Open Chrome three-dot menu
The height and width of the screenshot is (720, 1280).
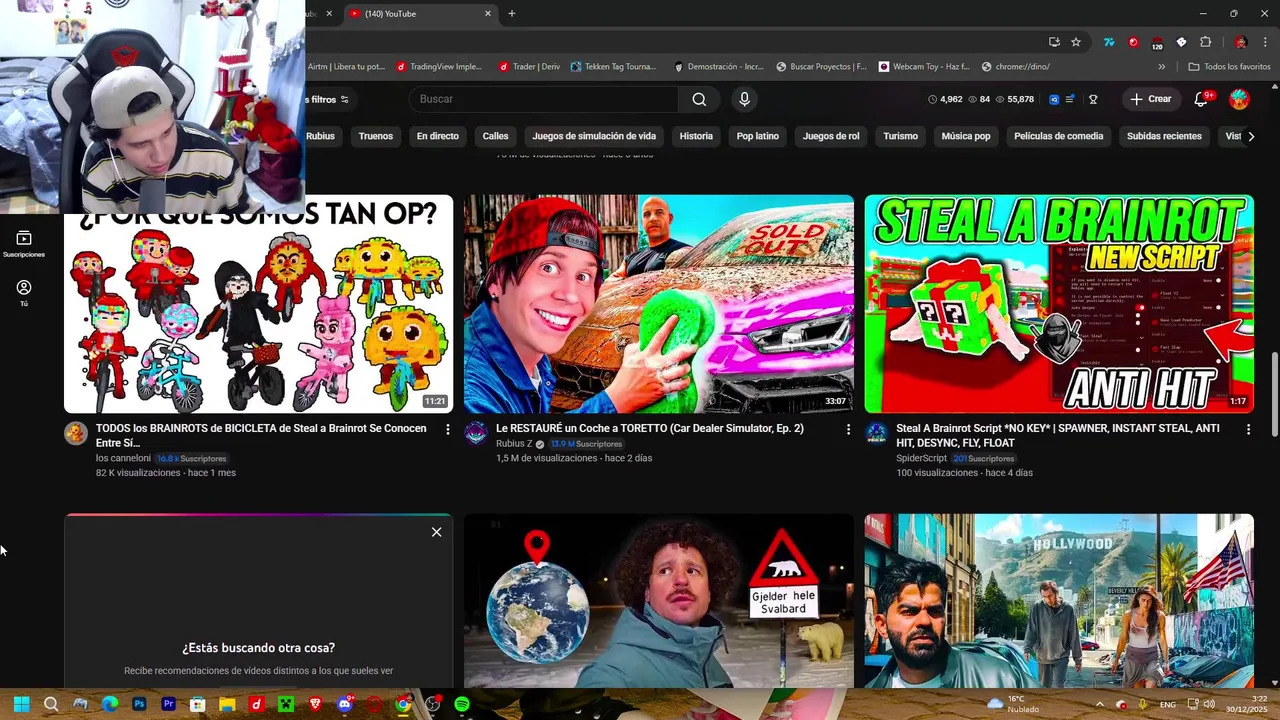click(1266, 42)
